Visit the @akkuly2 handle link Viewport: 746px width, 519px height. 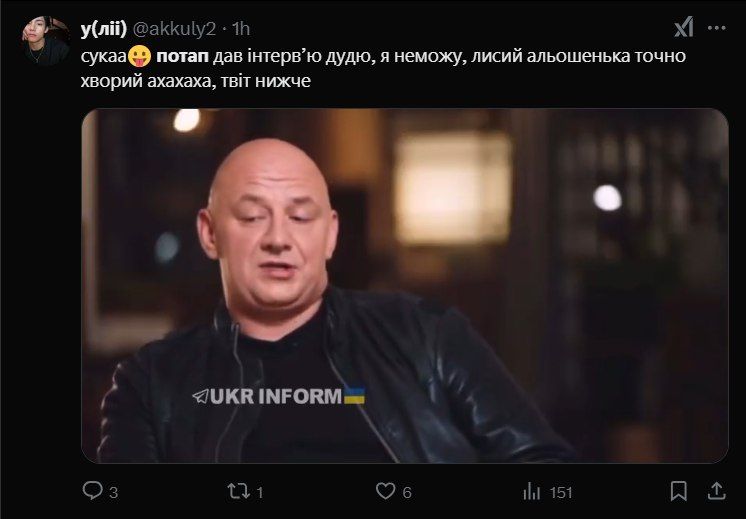click(x=174, y=29)
